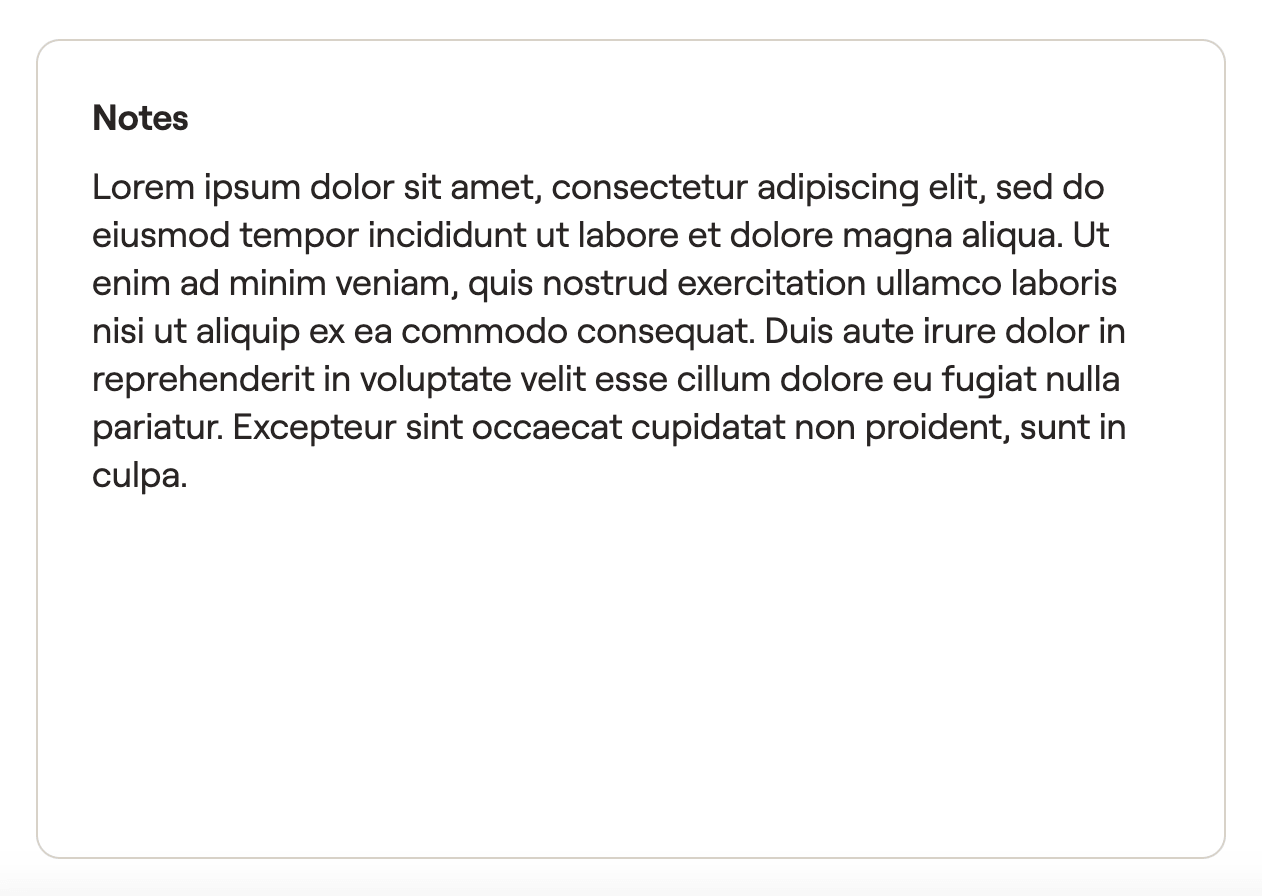Click the Notes heading
This screenshot has width=1262, height=896.
pyautogui.click(x=140, y=118)
